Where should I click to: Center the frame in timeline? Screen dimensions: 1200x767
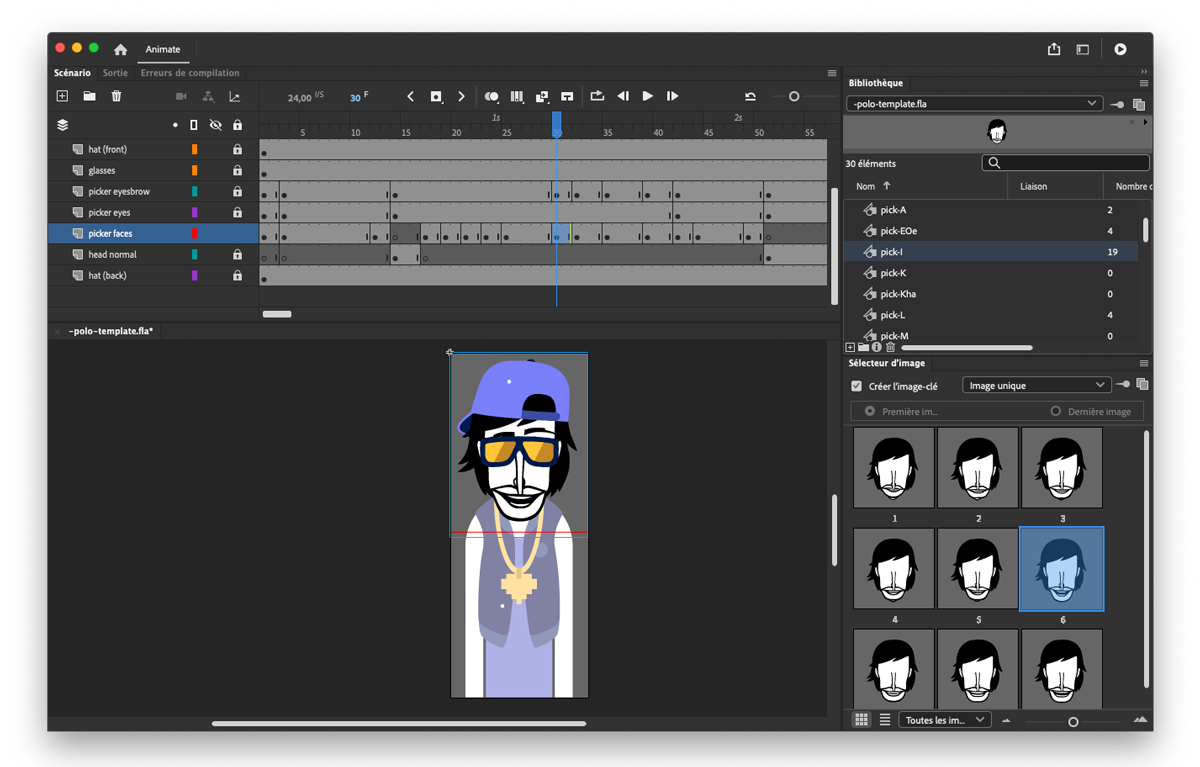(x=567, y=96)
